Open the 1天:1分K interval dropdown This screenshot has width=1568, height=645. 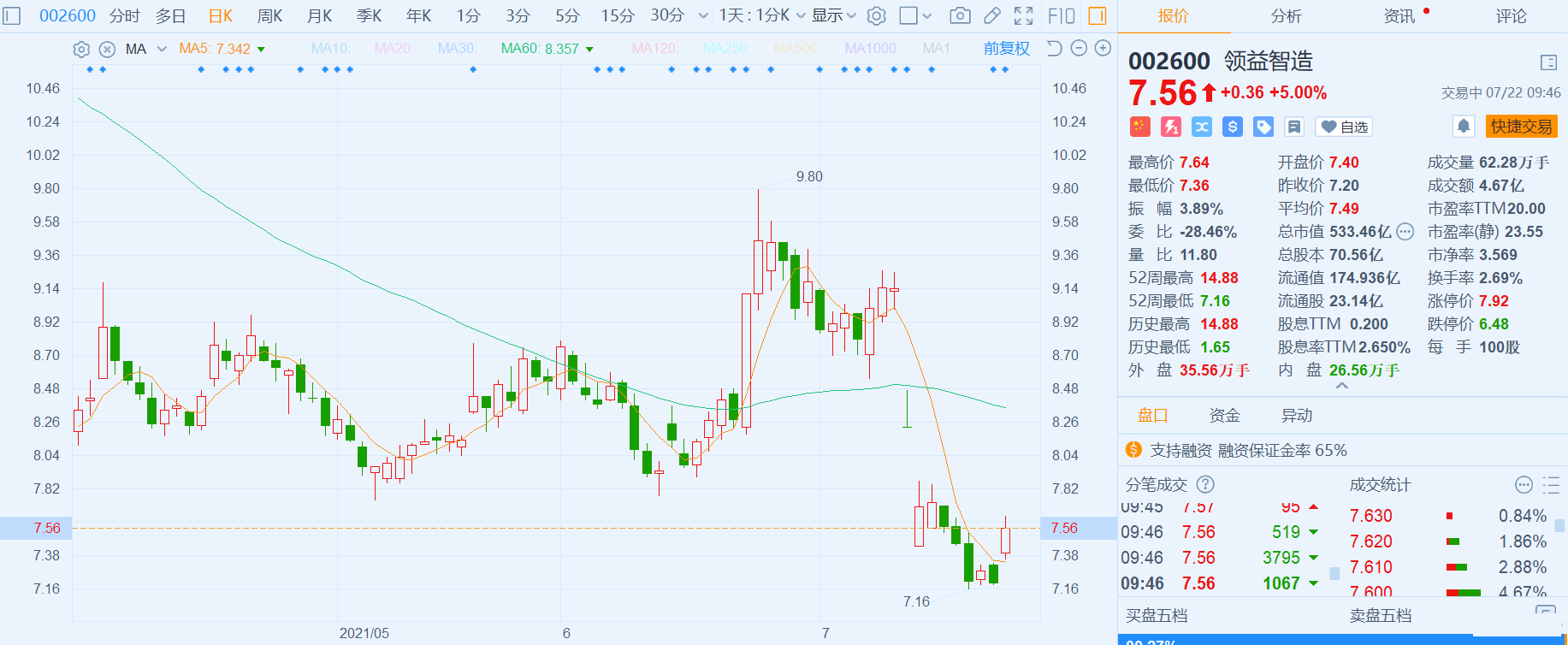[761, 15]
